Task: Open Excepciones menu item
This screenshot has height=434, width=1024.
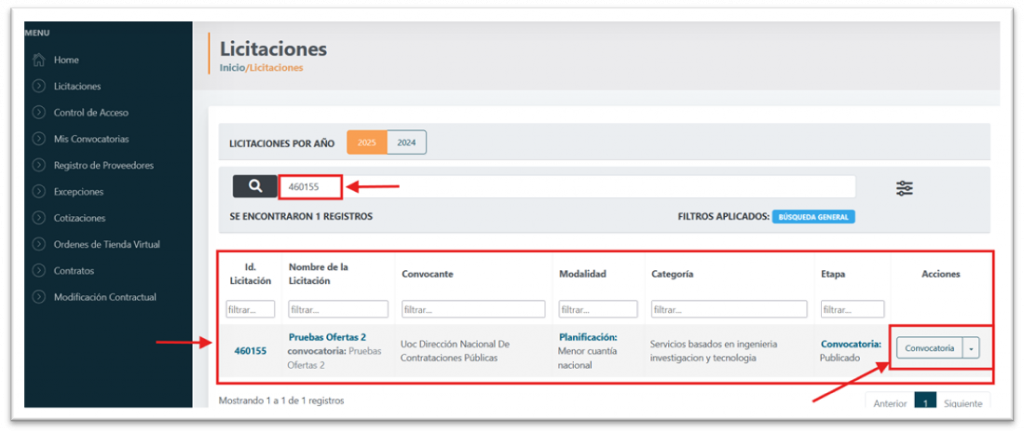Action: pyautogui.click(x=78, y=192)
